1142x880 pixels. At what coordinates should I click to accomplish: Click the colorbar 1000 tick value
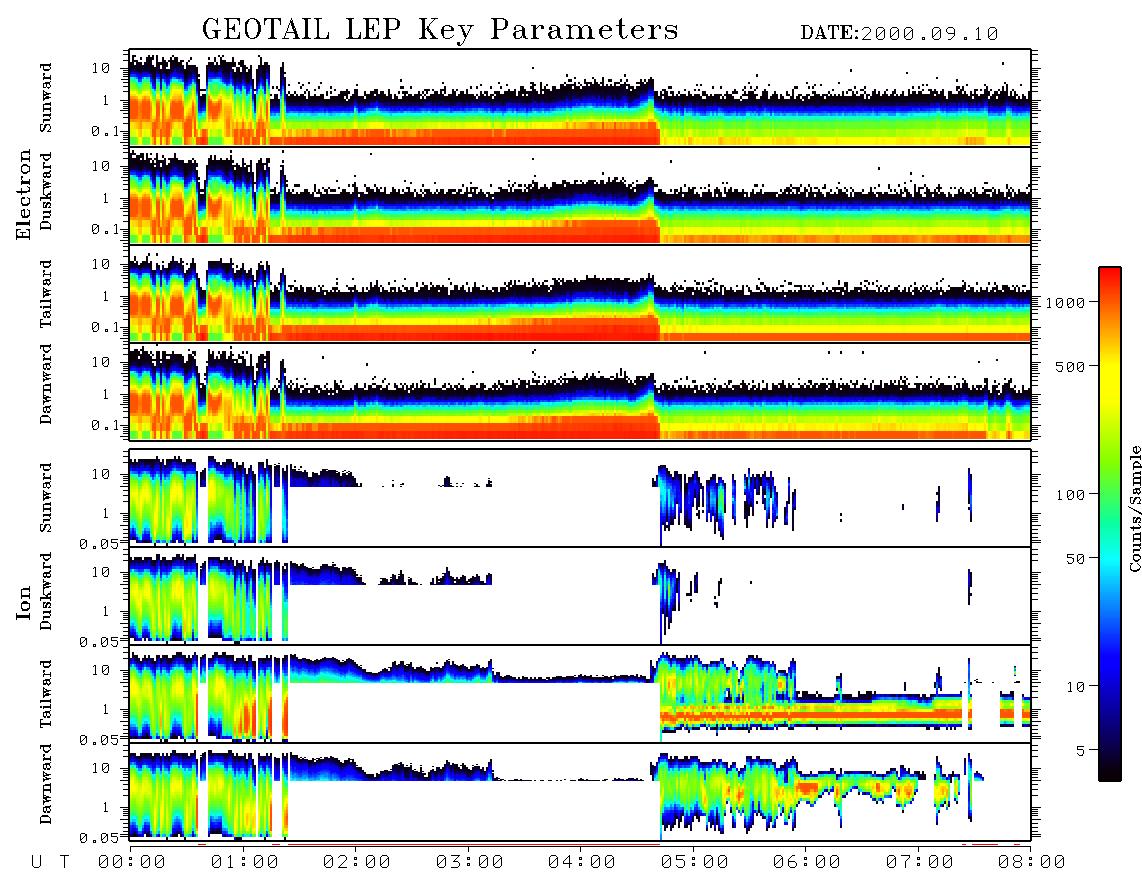(1065, 302)
